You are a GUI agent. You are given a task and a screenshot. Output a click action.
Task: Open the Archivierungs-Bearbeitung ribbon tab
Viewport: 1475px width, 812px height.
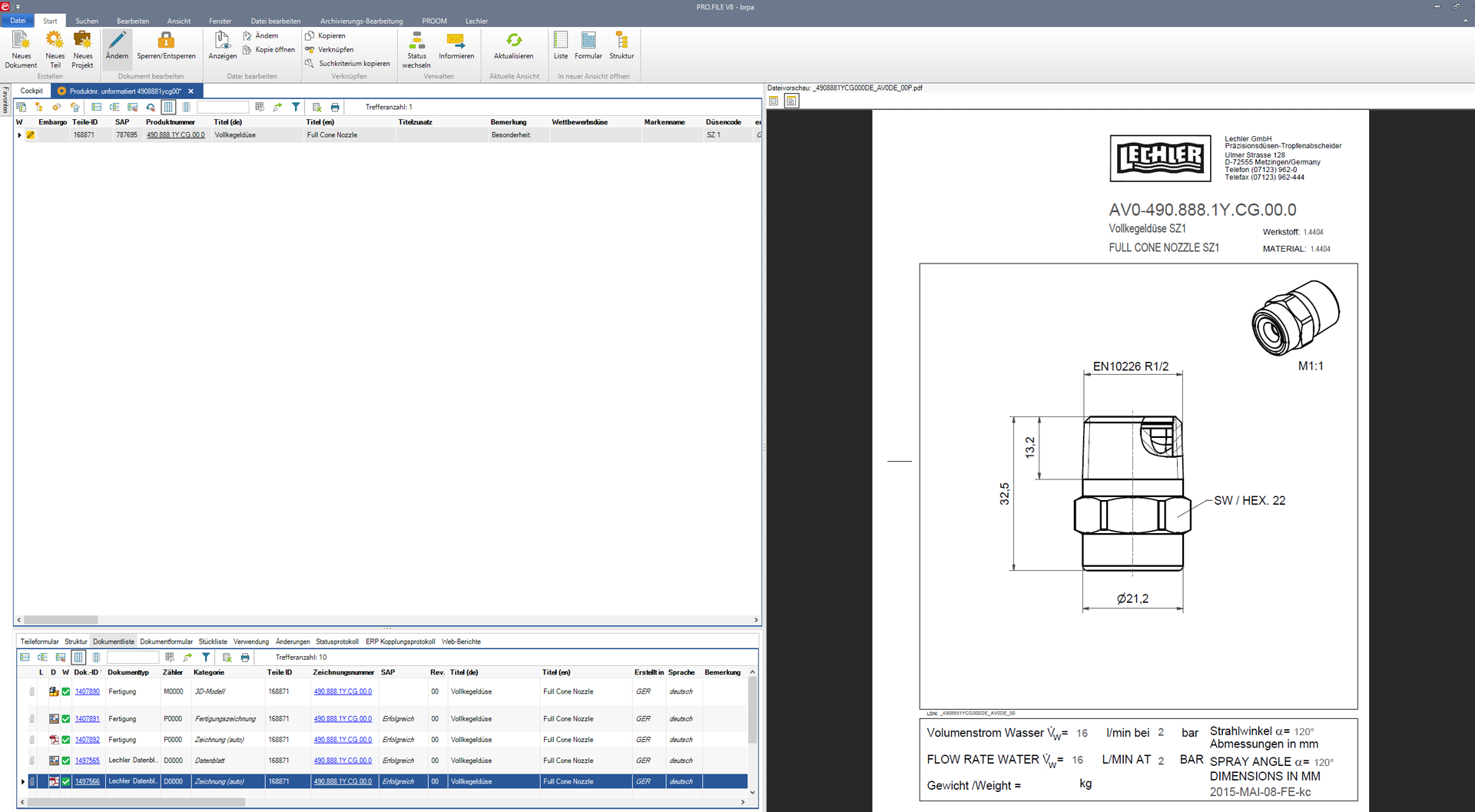pos(361,21)
